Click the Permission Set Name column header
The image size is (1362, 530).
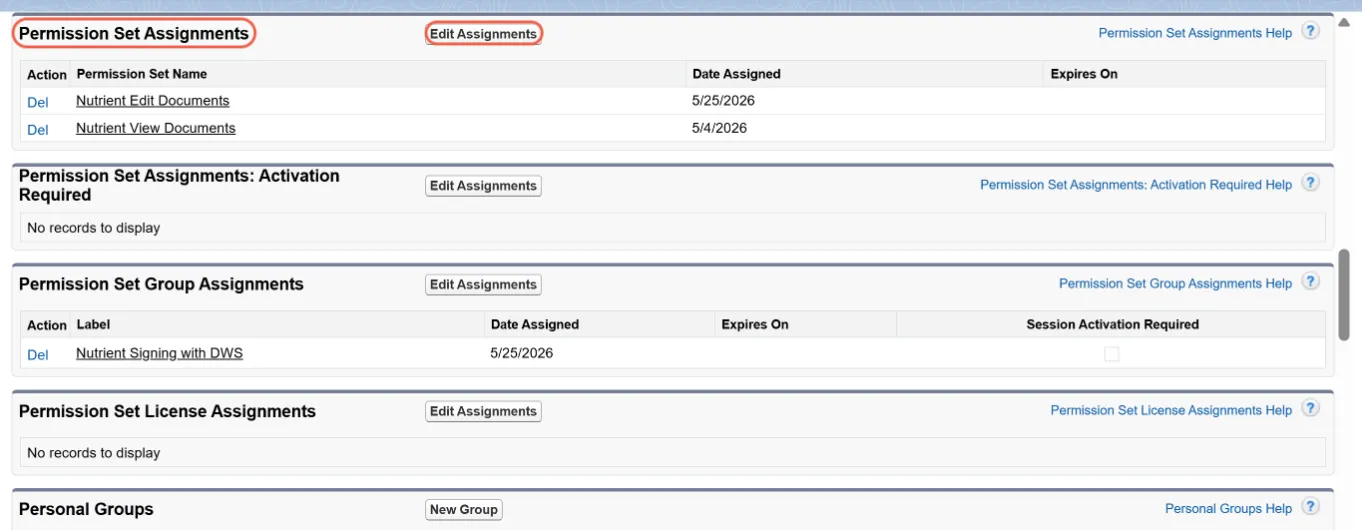coord(142,74)
